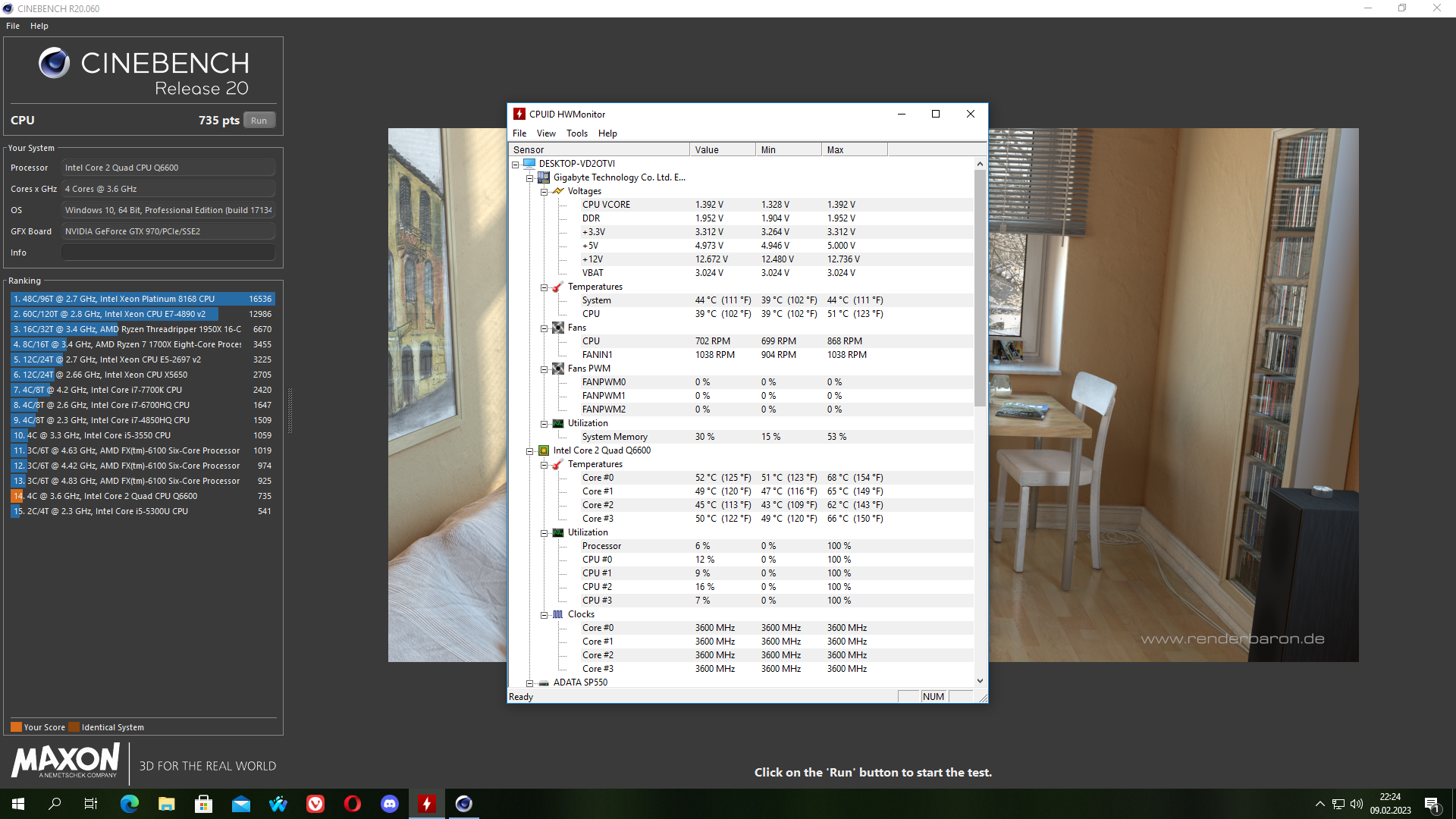
Task: Click the Voltages lightning icon
Action: pyautogui.click(x=558, y=191)
